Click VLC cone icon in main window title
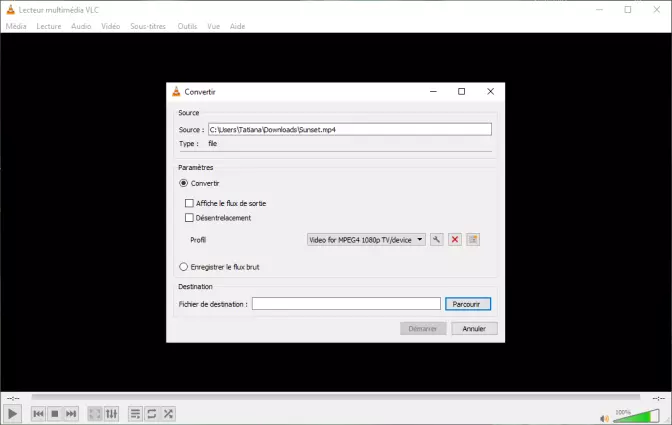This screenshot has height=425, width=672. 10,9
